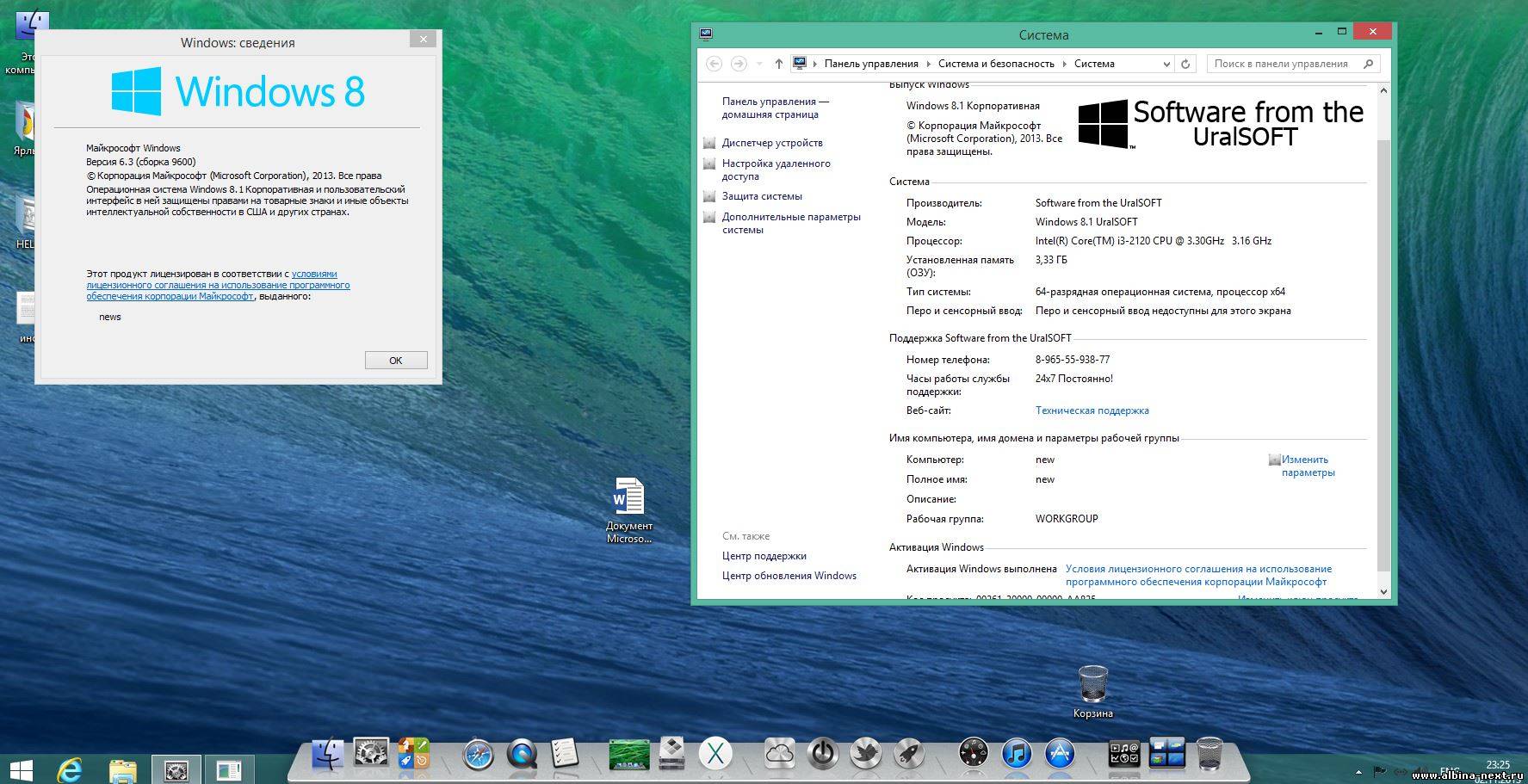Select the Word document desktop icon
This screenshot has width=1528, height=784.
(x=628, y=510)
